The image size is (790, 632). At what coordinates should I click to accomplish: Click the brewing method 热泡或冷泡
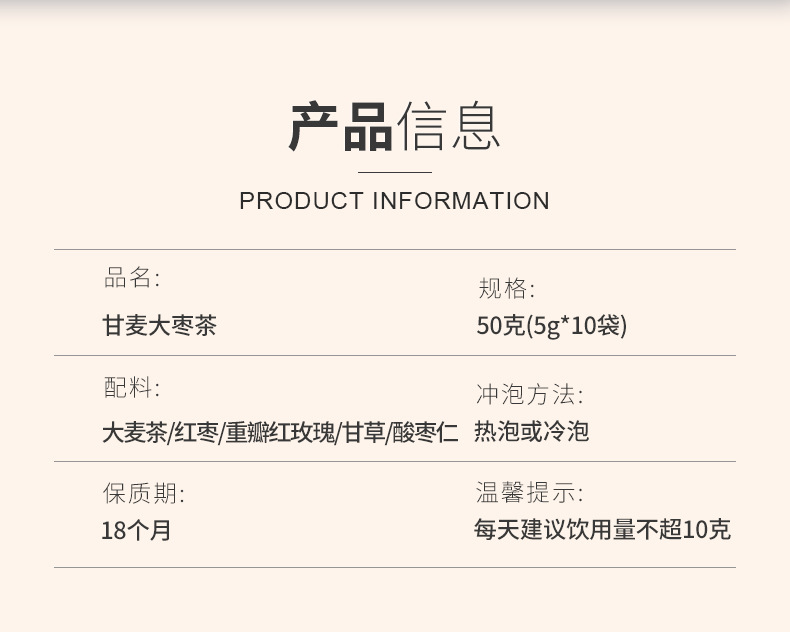(531, 432)
